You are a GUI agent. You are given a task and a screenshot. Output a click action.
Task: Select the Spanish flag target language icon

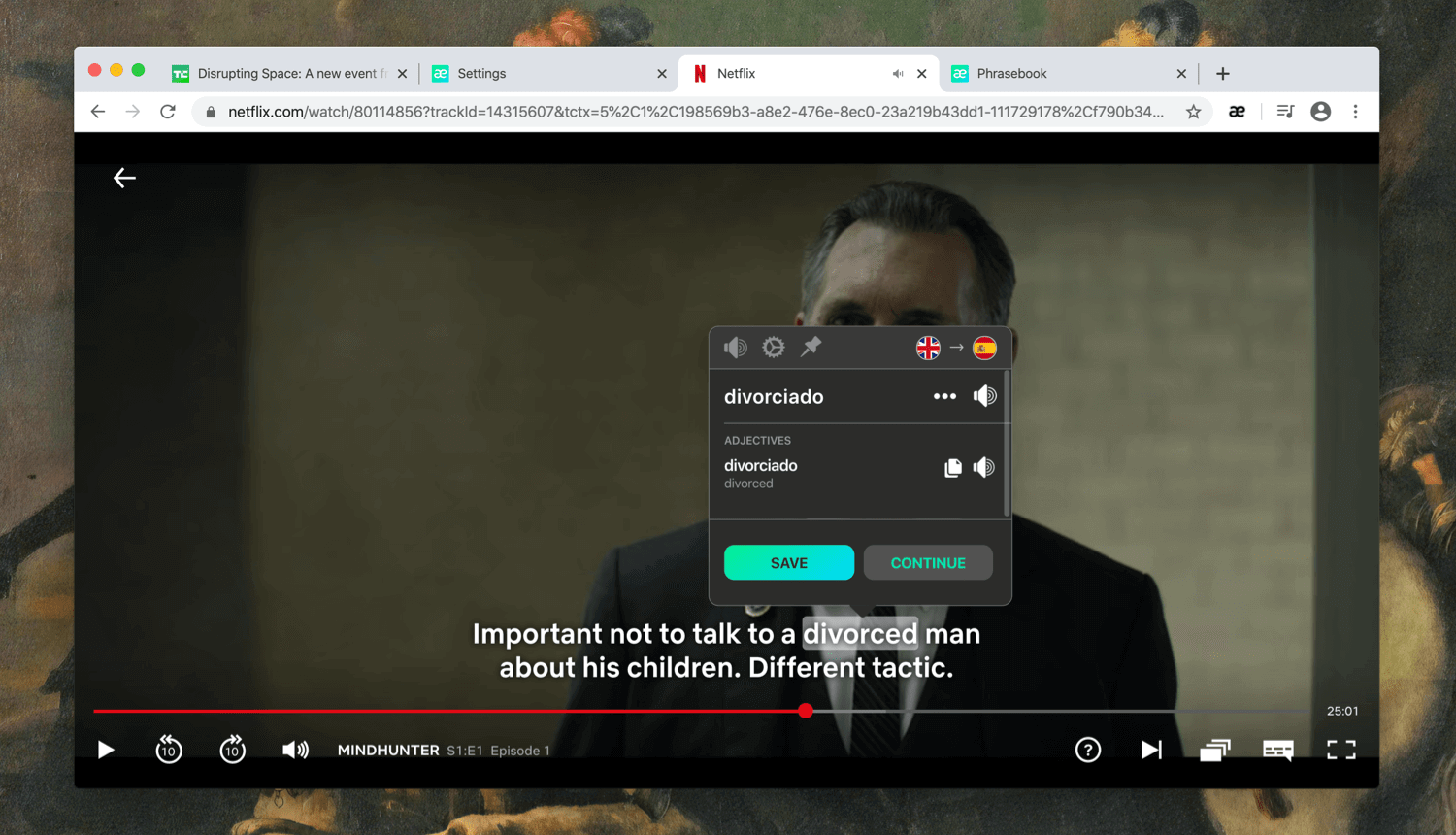tap(984, 347)
